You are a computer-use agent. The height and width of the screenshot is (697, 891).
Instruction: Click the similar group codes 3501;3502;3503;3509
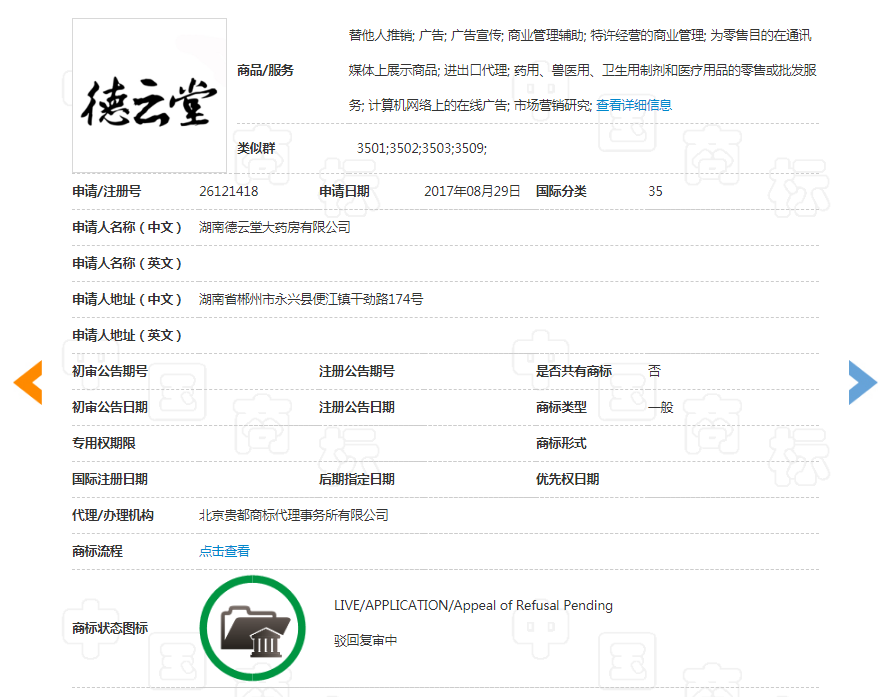point(421,148)
